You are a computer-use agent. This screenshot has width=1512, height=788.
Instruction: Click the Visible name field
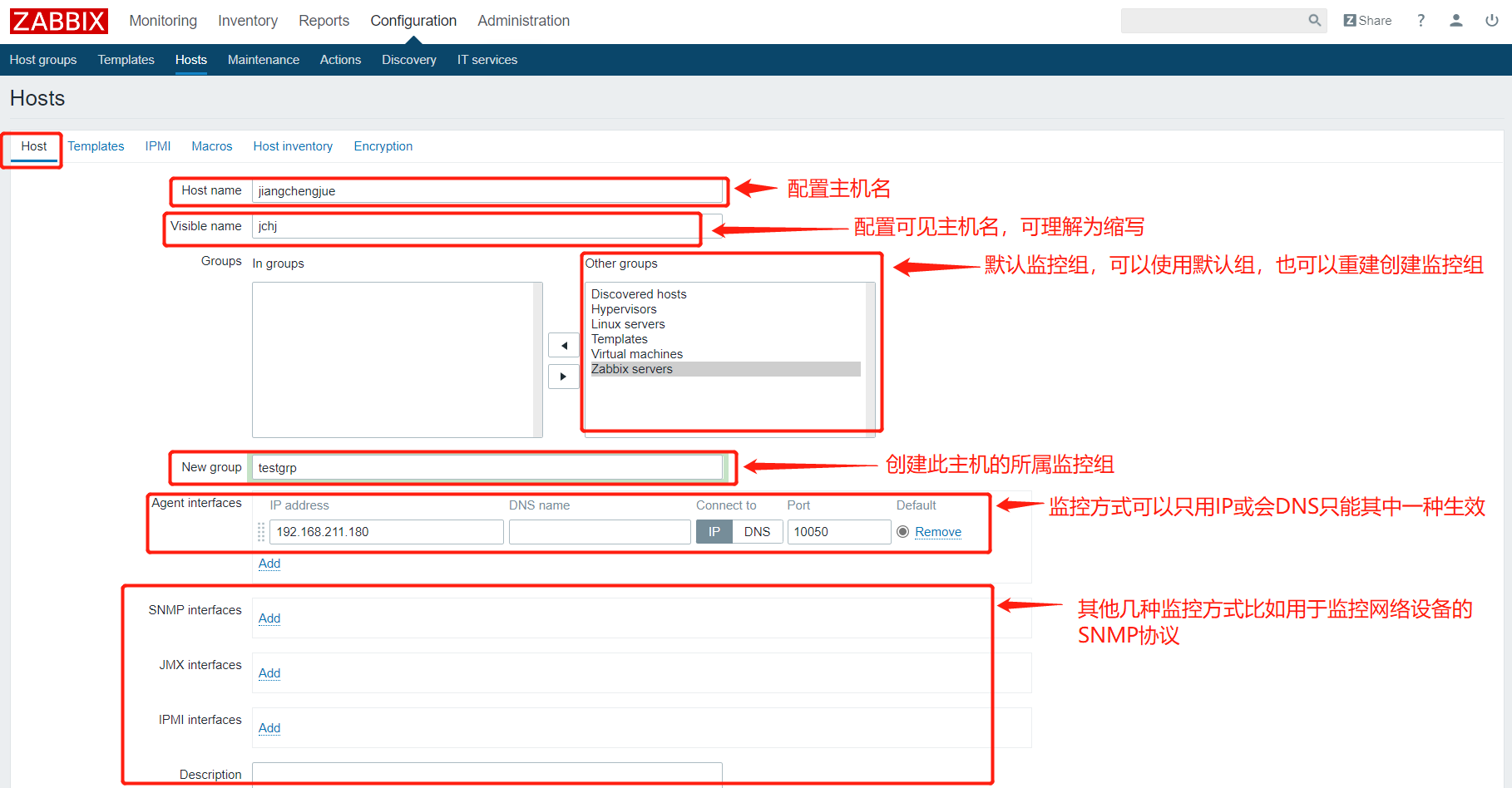tap(487, 226)
